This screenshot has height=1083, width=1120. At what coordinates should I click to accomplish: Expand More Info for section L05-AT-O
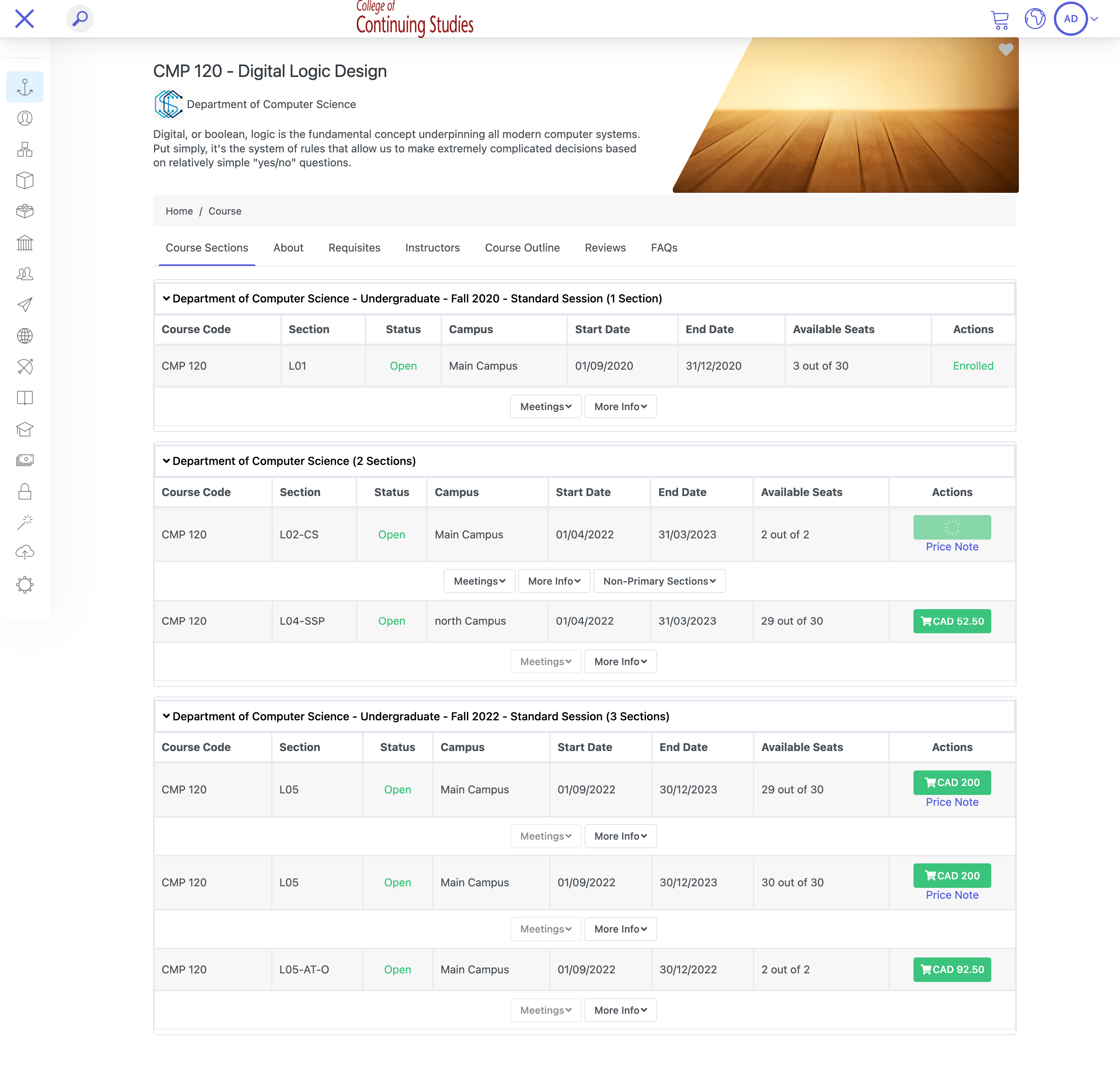pos(621,1010)
